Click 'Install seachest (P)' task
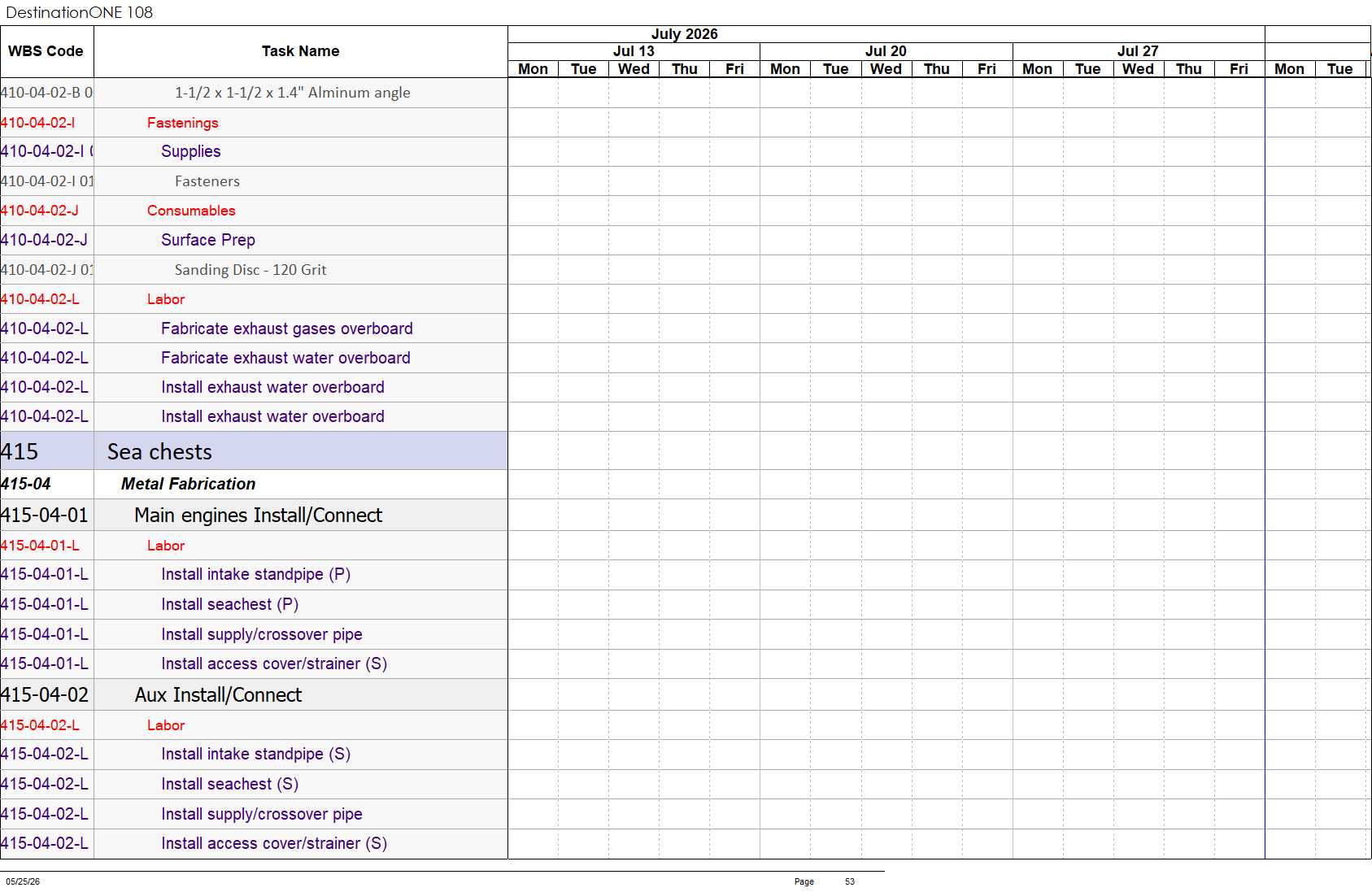Viewport: 1372px width, 892px height. click(229, 604)
